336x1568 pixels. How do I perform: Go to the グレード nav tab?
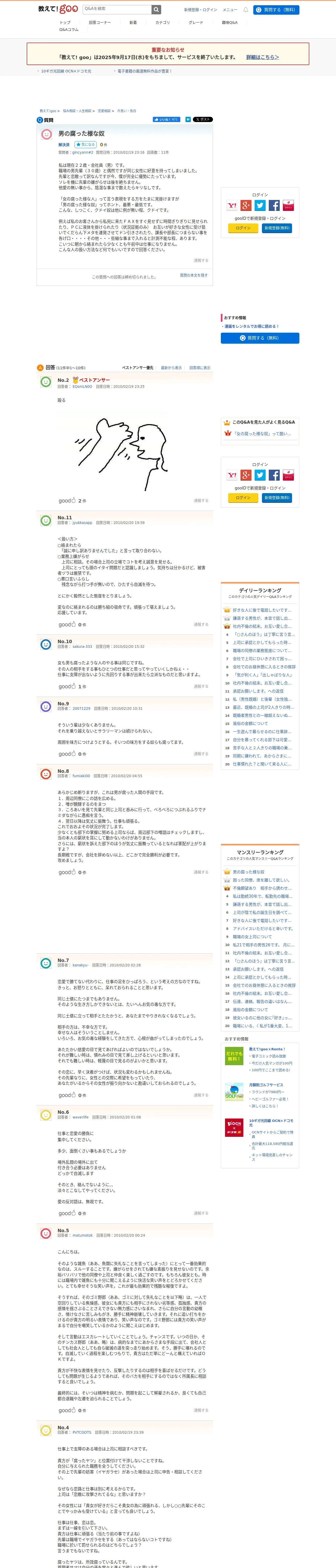pos(196,22)
